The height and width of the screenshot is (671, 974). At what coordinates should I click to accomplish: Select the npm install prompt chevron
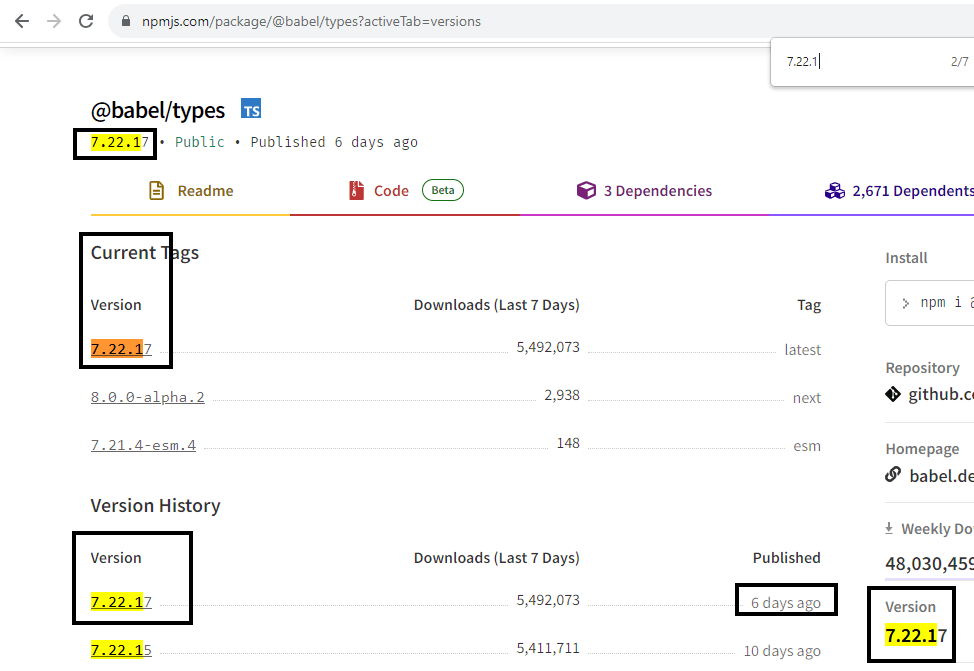(x=906, y=303)
